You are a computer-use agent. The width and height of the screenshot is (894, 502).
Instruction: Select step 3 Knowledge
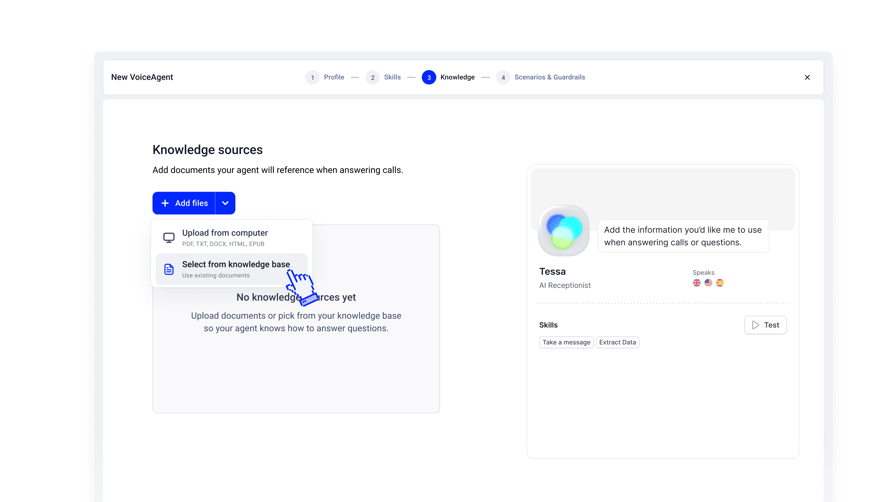click(x=449, y=77)
